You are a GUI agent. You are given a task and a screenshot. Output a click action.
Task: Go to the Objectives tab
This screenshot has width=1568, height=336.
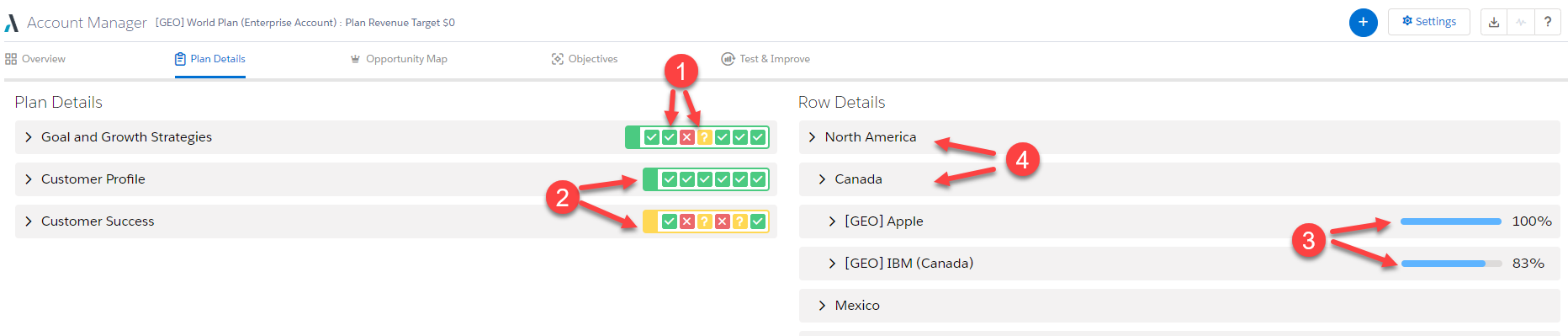point(585,59)
